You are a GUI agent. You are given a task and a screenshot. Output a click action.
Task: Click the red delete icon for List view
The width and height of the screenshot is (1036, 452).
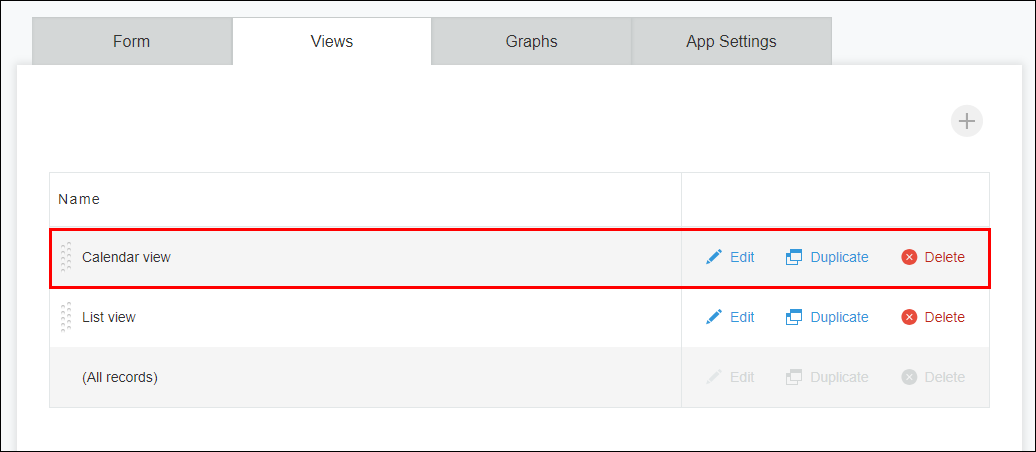(909, 317)
